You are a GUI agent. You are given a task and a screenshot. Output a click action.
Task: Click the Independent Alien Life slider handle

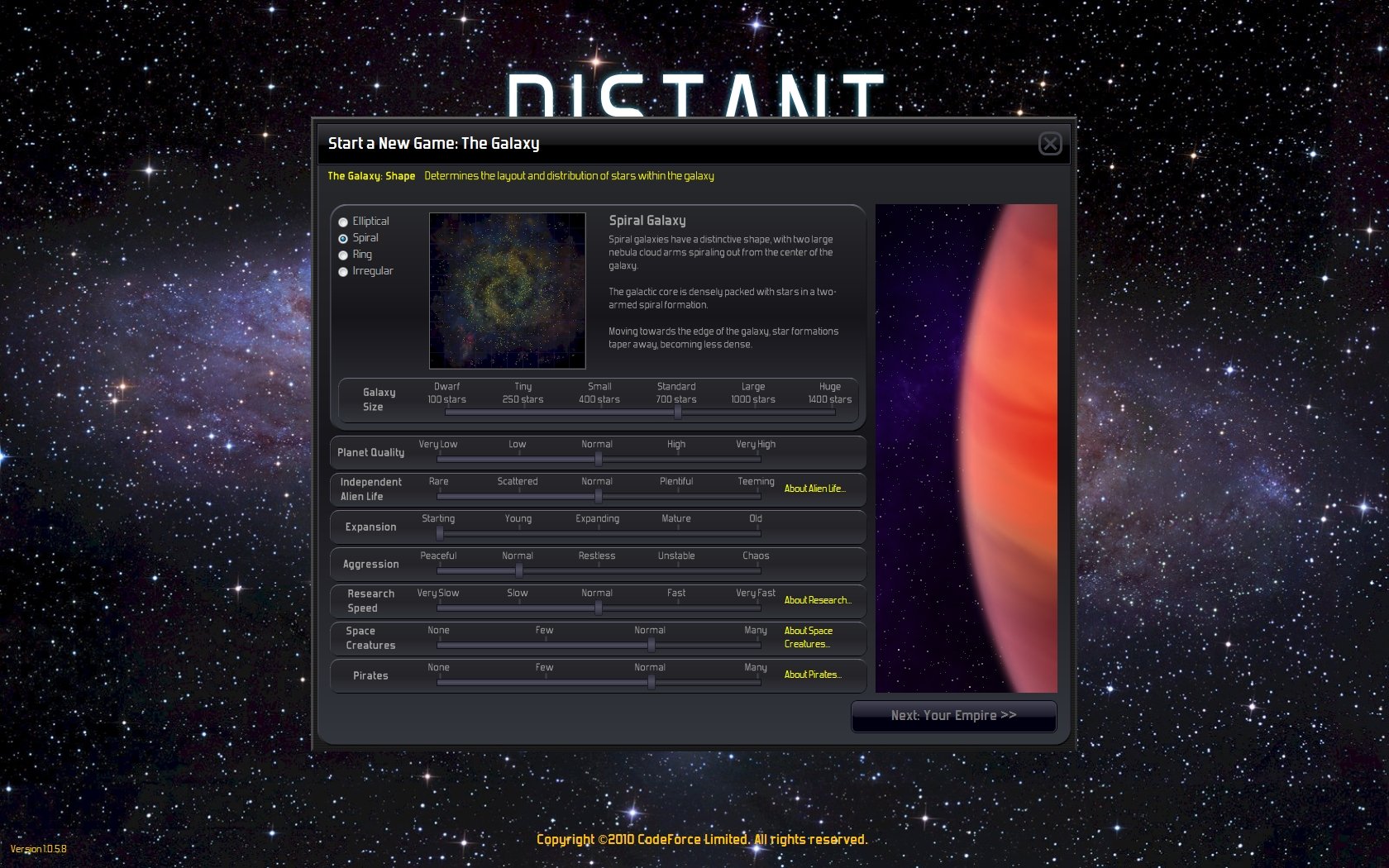pyautogui.click(x=598, y=496)
